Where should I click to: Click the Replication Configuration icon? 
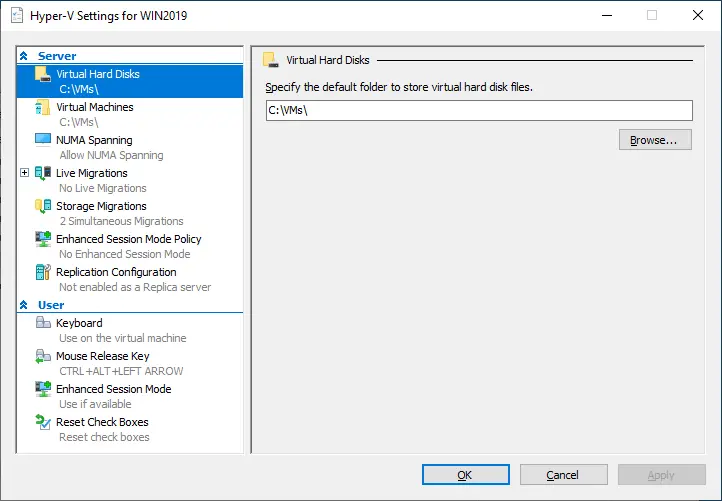pos(43,272)
